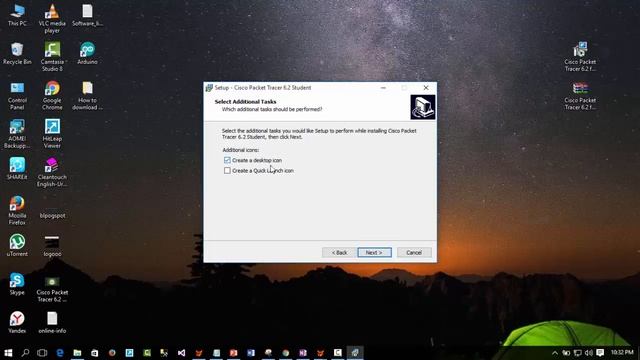
Task: Go back with the Back button
Action: (x=339, y=253)
